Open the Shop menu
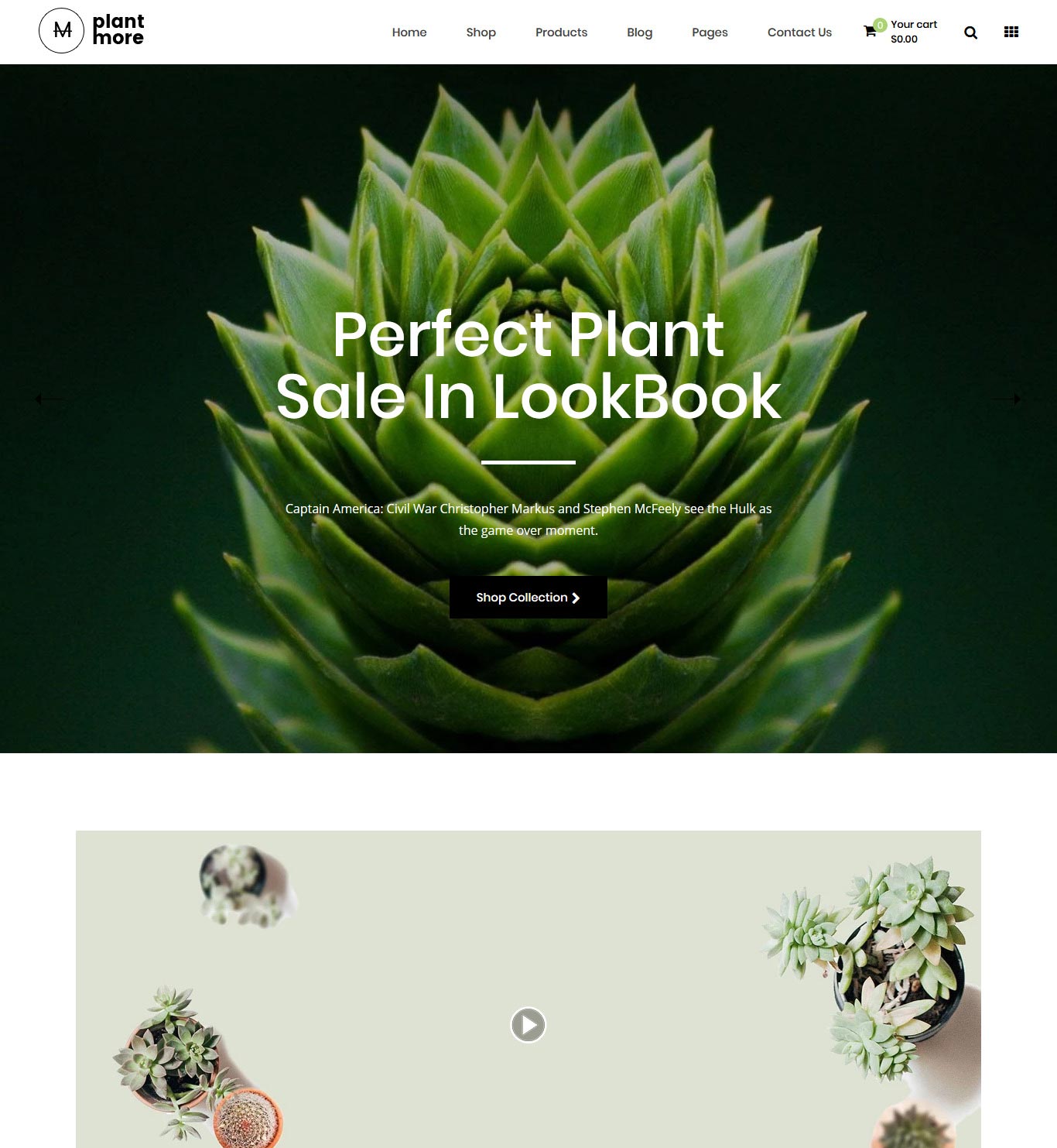Image resolution: width=1057 pixels, height=1148 pixels. click(481, 33)
